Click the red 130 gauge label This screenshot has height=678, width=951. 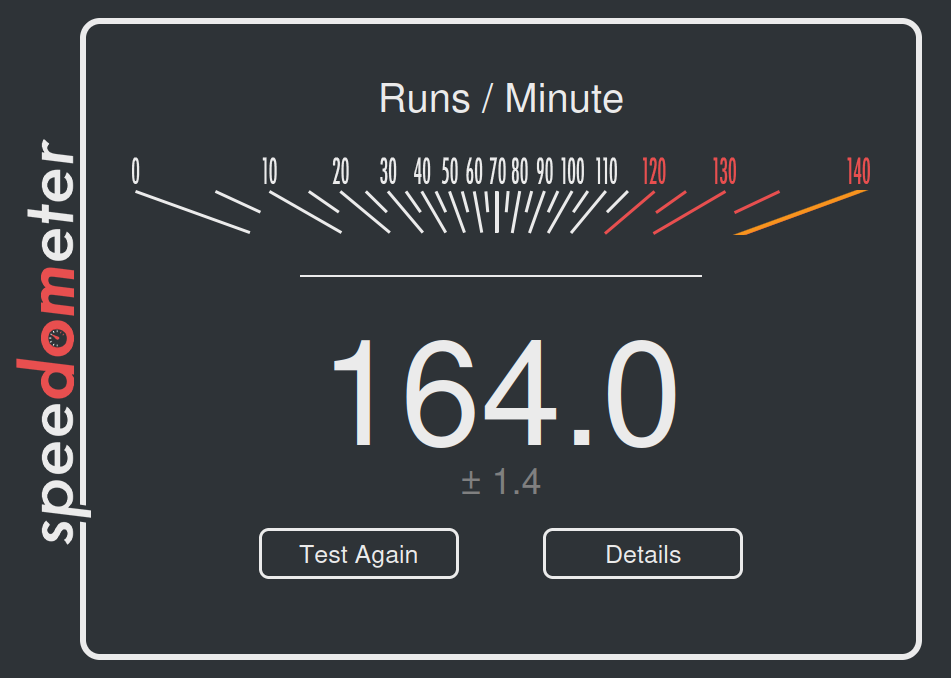click(x=724, y=171)
